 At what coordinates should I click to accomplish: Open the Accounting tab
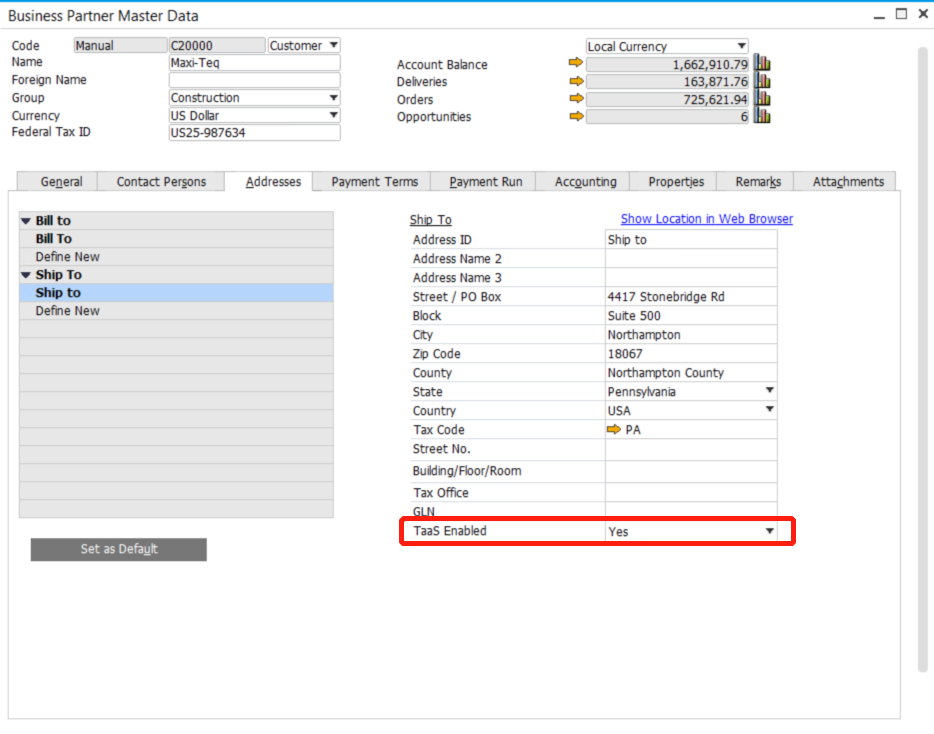584,182
